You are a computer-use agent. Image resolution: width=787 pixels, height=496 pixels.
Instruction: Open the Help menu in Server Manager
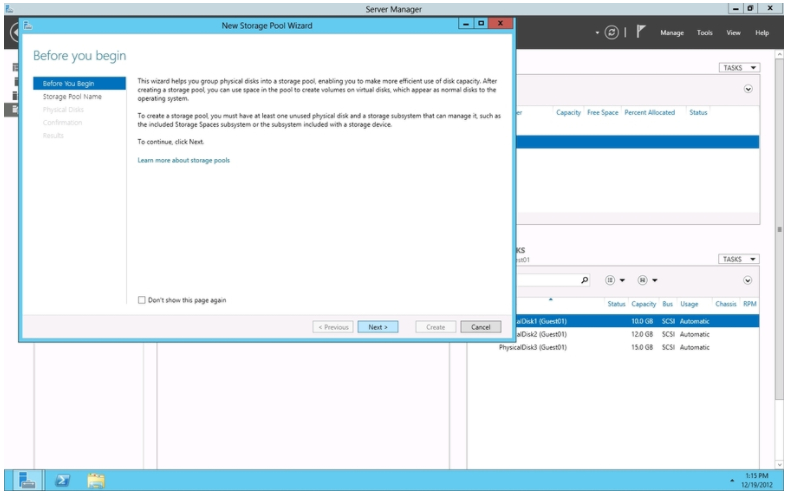pyautogui.click(x=762, y=33)
